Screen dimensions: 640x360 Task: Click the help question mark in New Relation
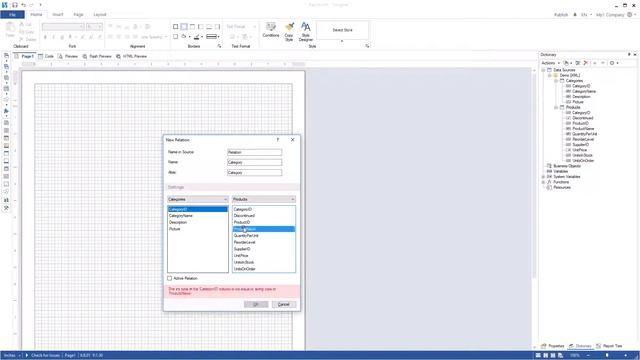(x=278, y=140)
